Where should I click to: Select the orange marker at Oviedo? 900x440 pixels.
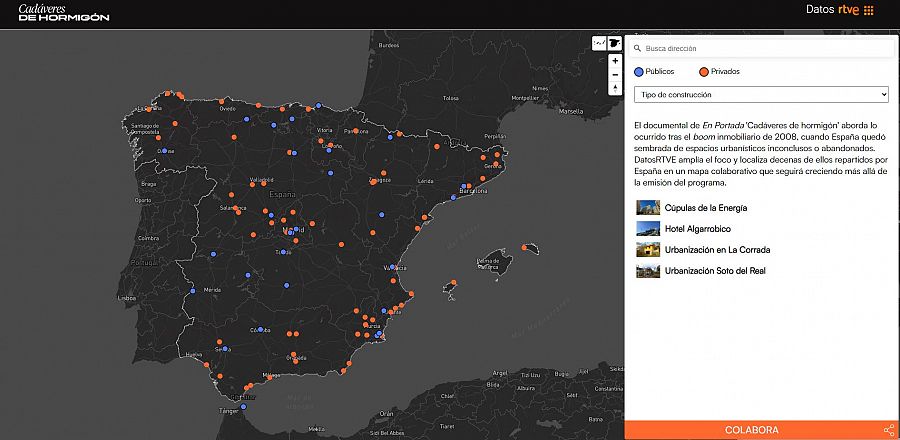[x=222, y=102]
